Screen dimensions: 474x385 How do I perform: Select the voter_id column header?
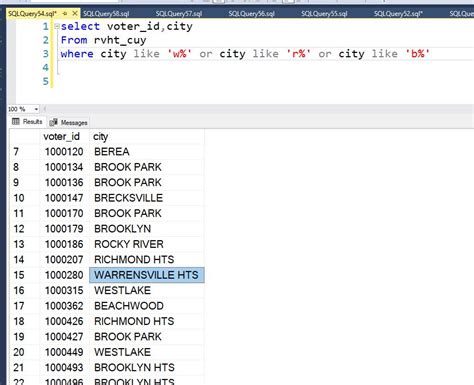[x=65, y=137]
